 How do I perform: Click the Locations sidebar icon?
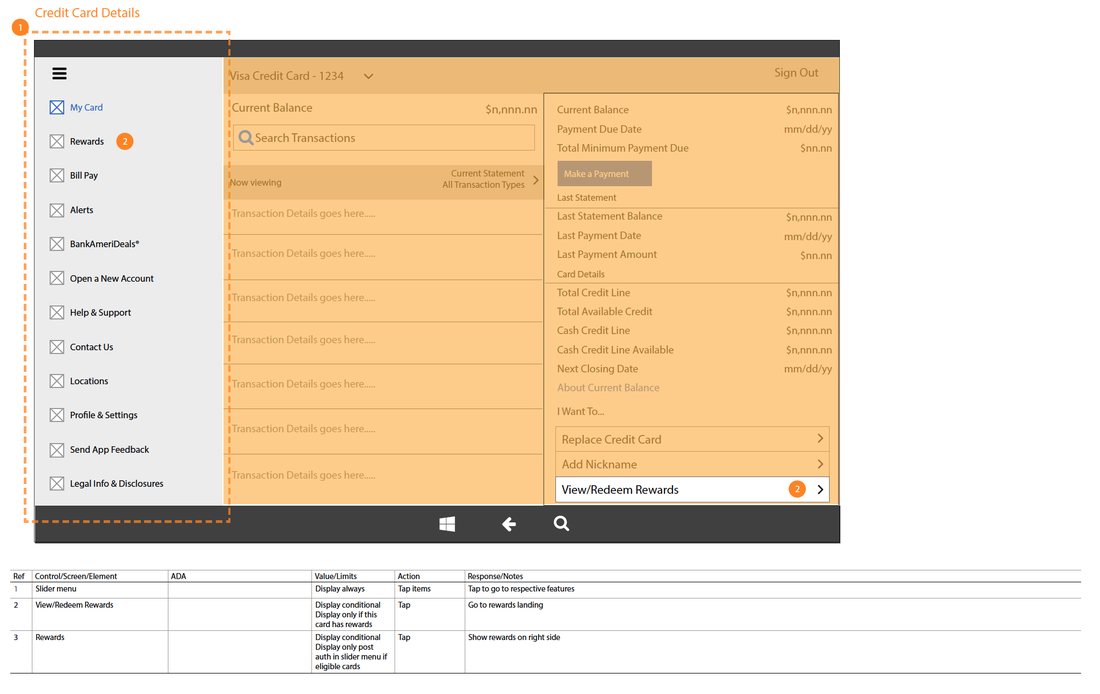click(x=57, y=381)
